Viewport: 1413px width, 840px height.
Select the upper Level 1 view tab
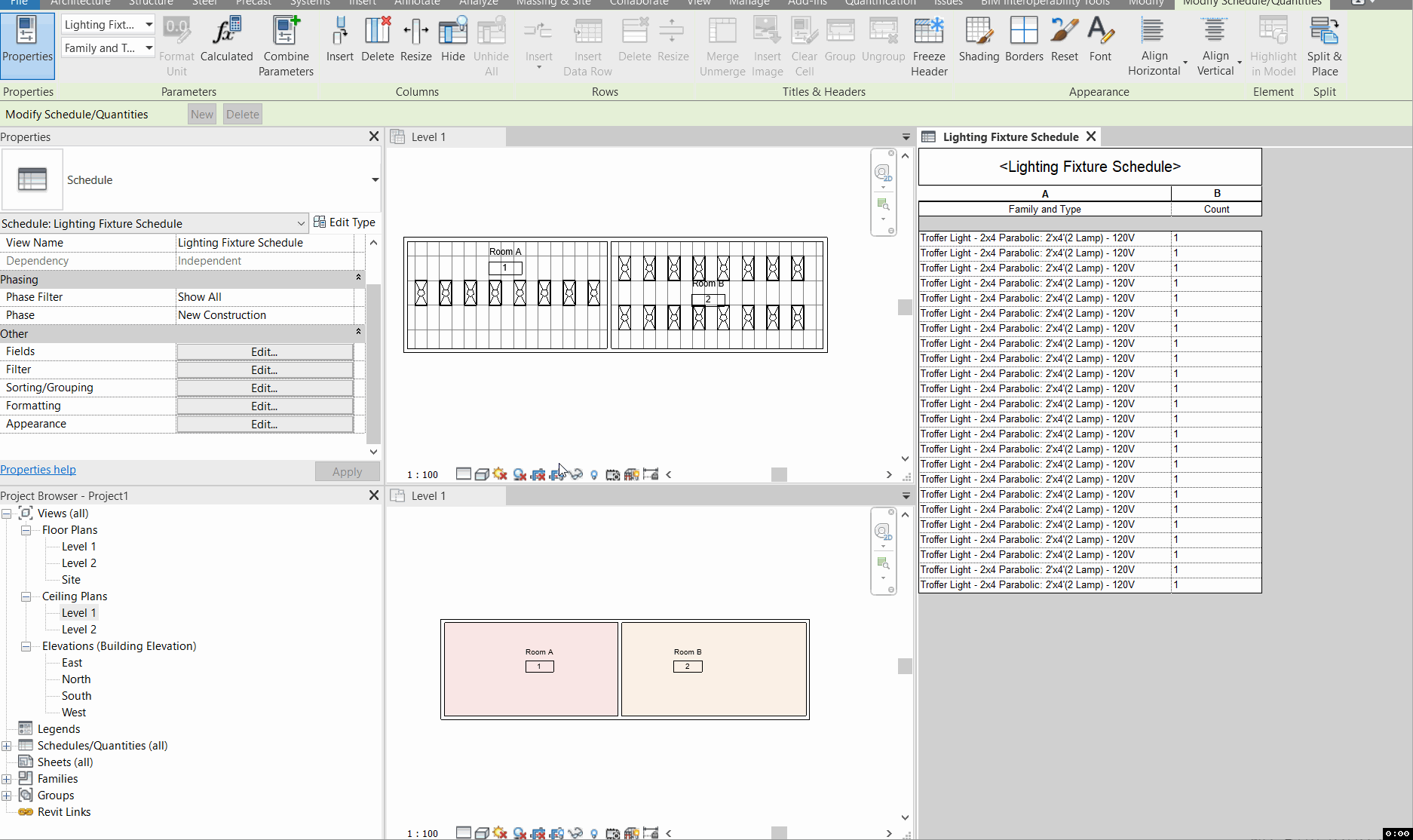point(428,137)
